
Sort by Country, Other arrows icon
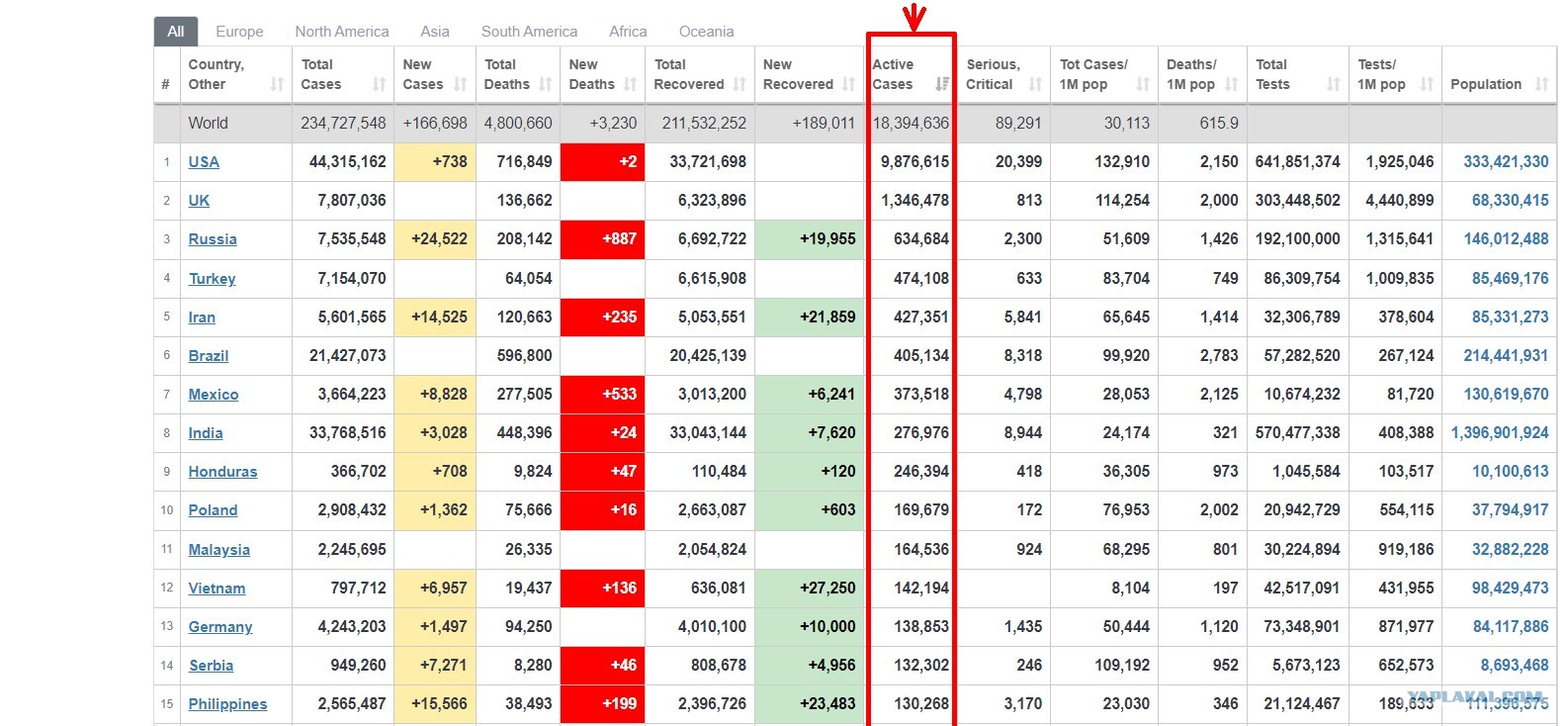point(277,85)
